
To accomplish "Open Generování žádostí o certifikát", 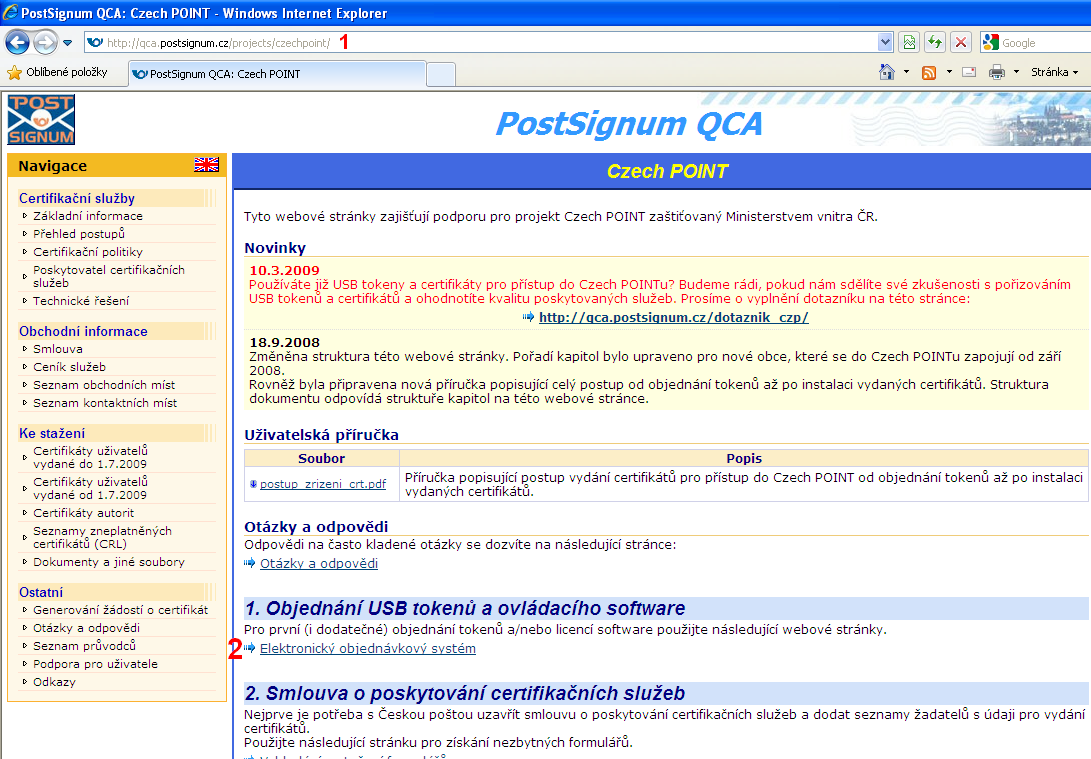I will tap(120, 609).
